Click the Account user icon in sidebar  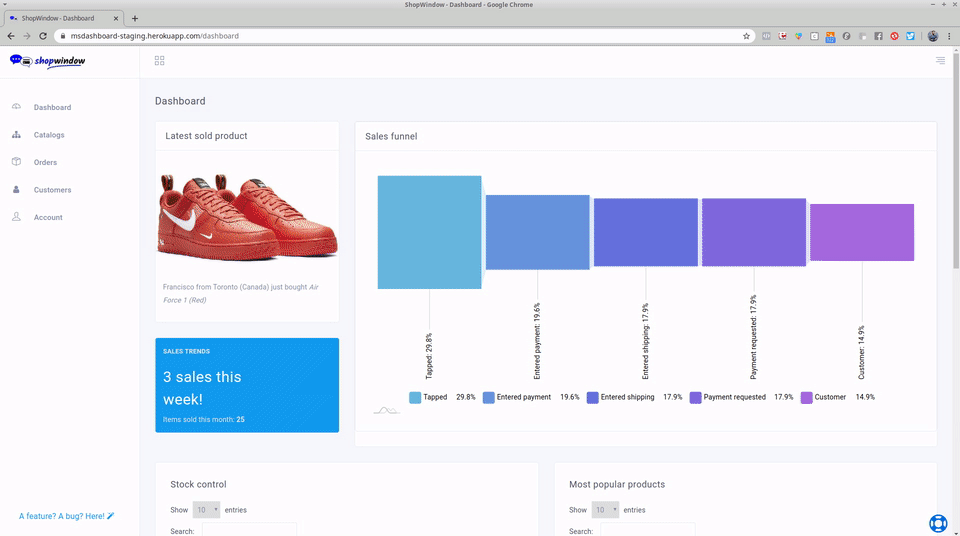point(17,217)
